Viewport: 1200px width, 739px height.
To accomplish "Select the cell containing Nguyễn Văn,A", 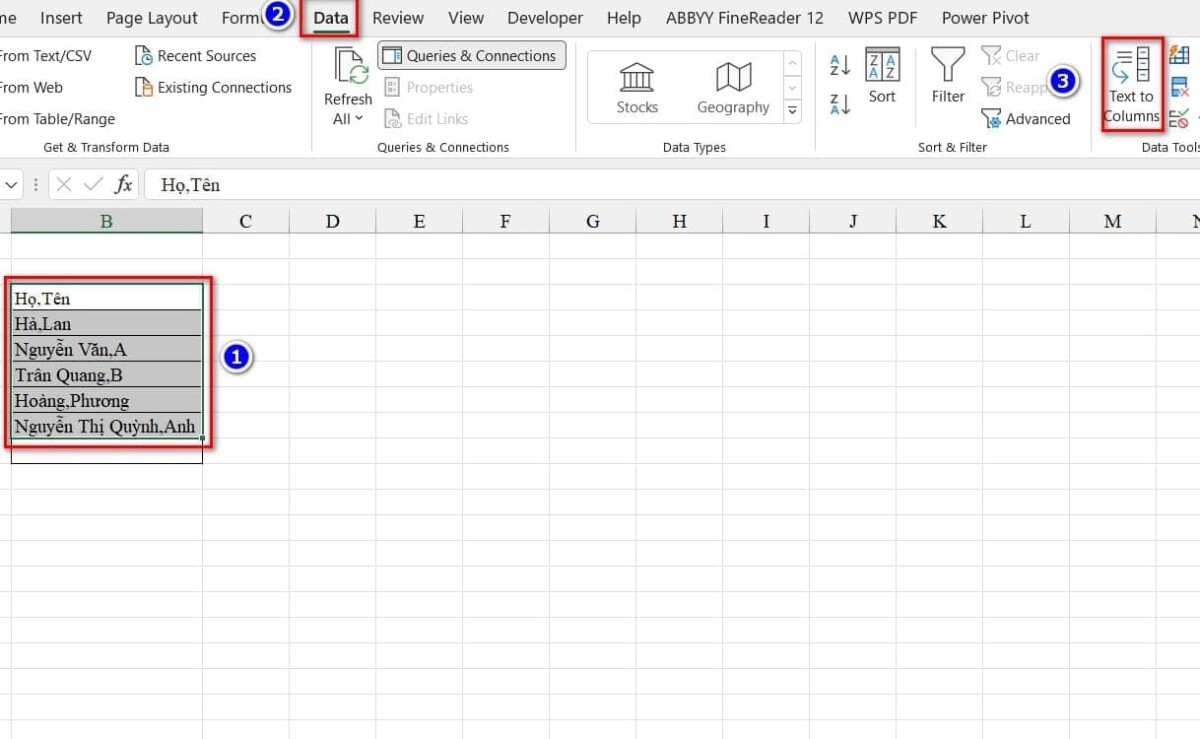I will [x=105, y=349].
